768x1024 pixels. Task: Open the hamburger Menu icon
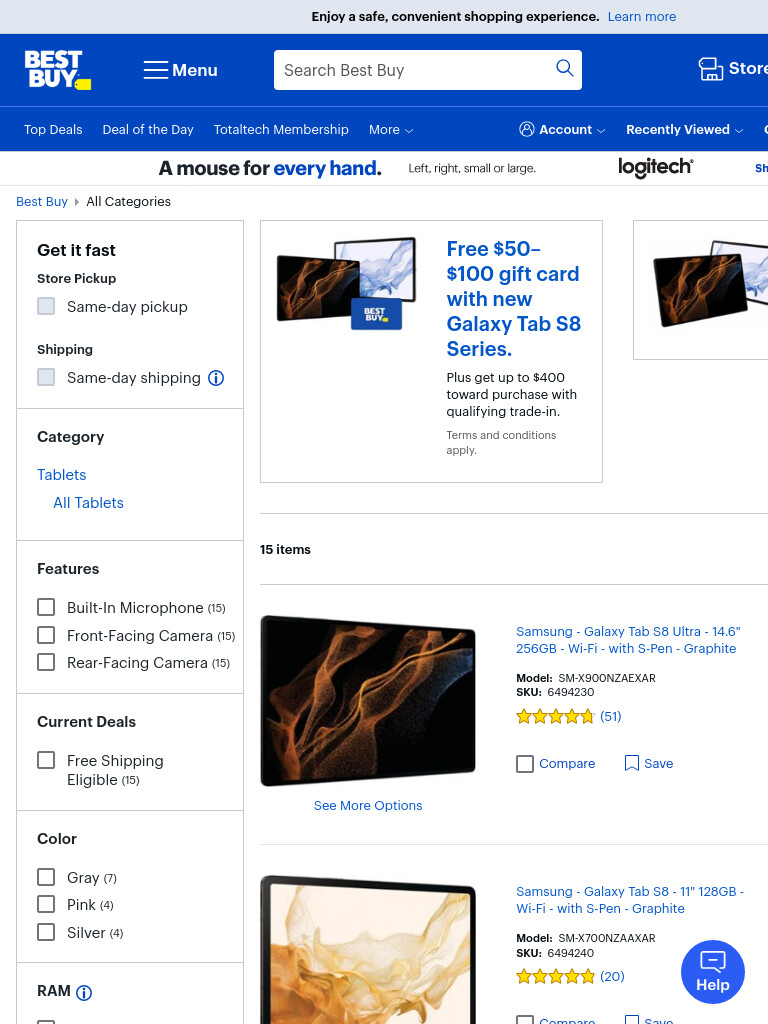point(156,70)
